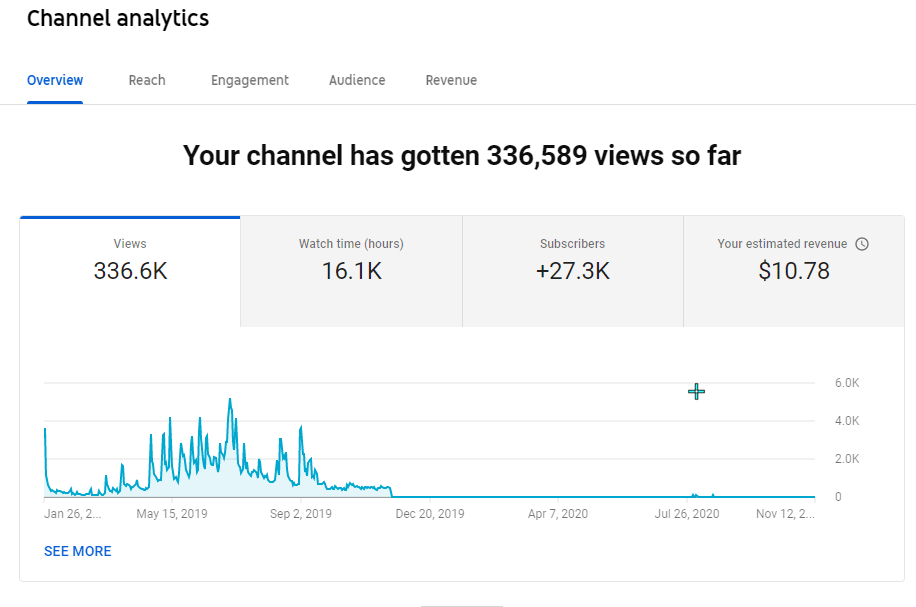Click the truncated Nov 12 date label
916x607 pixels.
coord(785,514)
